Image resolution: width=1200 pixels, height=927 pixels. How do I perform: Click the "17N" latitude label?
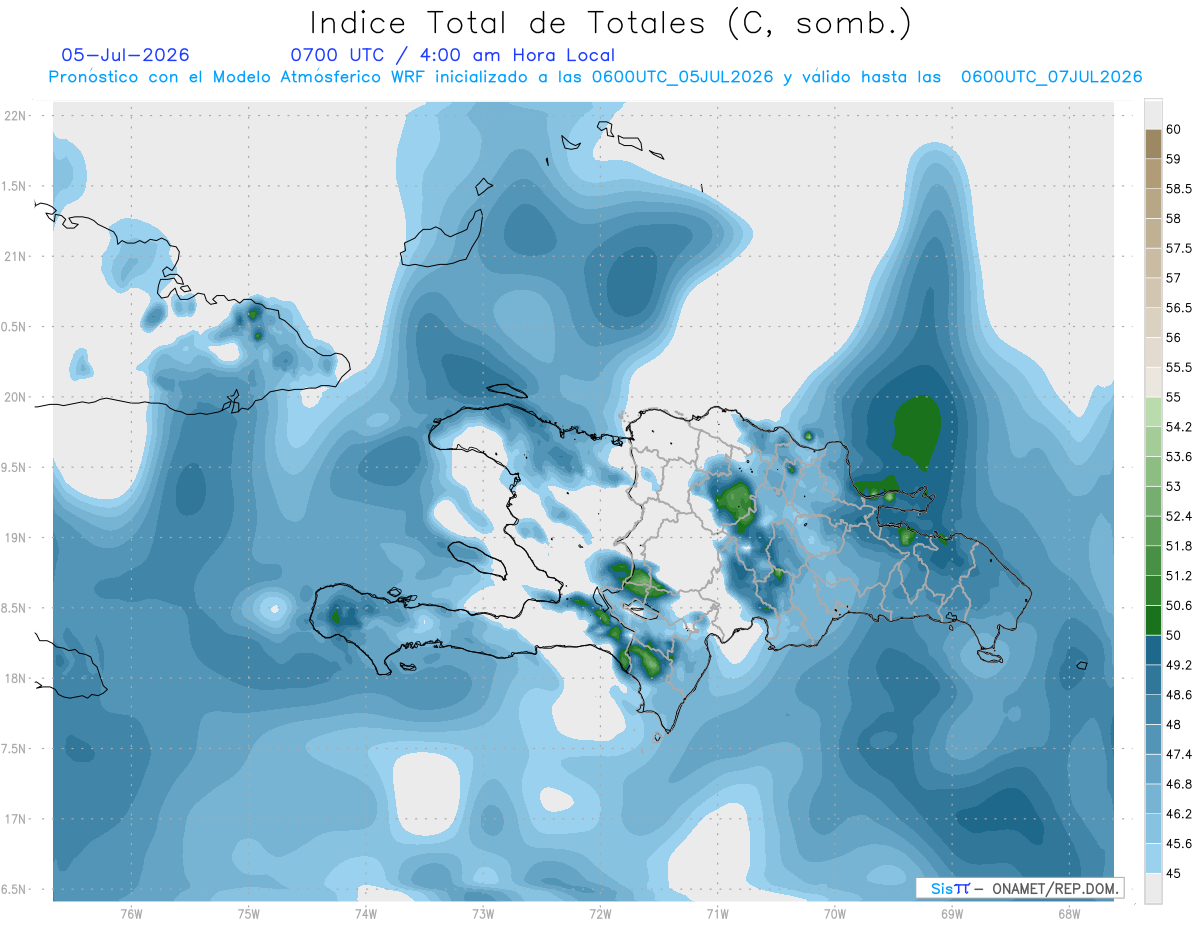(x=15, y=820)
